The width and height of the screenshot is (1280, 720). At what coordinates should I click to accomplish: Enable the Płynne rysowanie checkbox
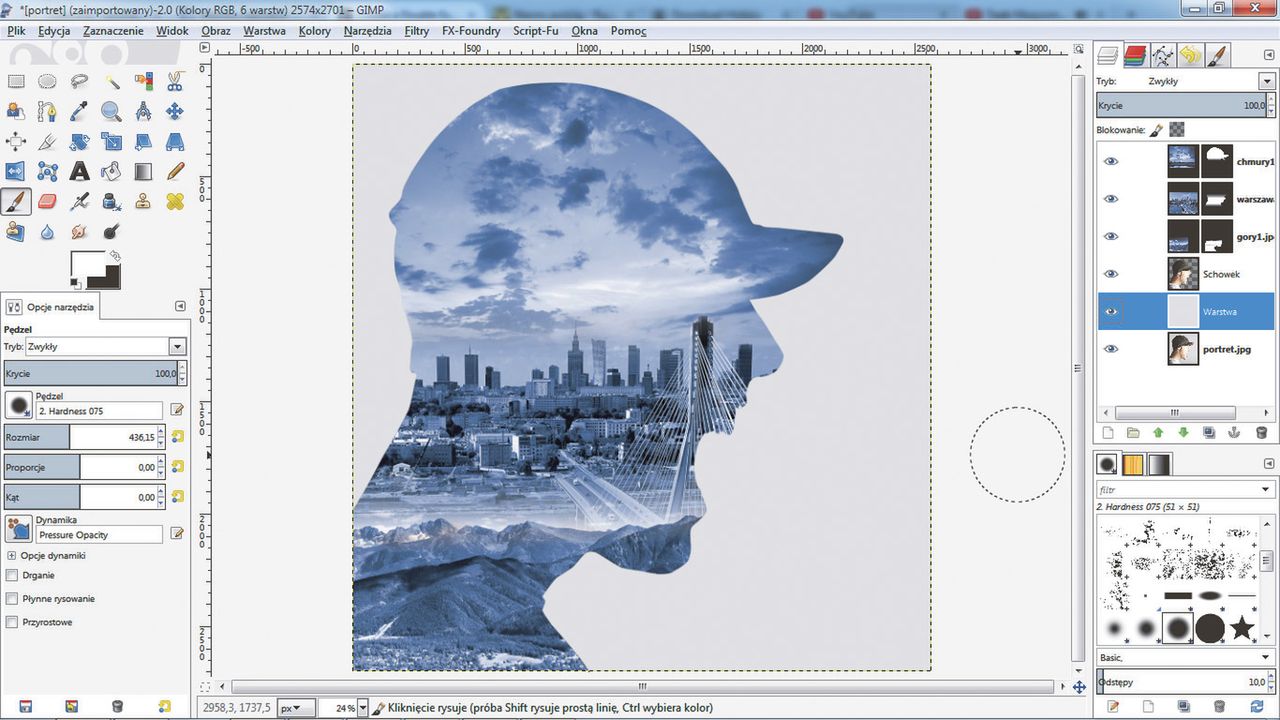click(x=12, y=599)
